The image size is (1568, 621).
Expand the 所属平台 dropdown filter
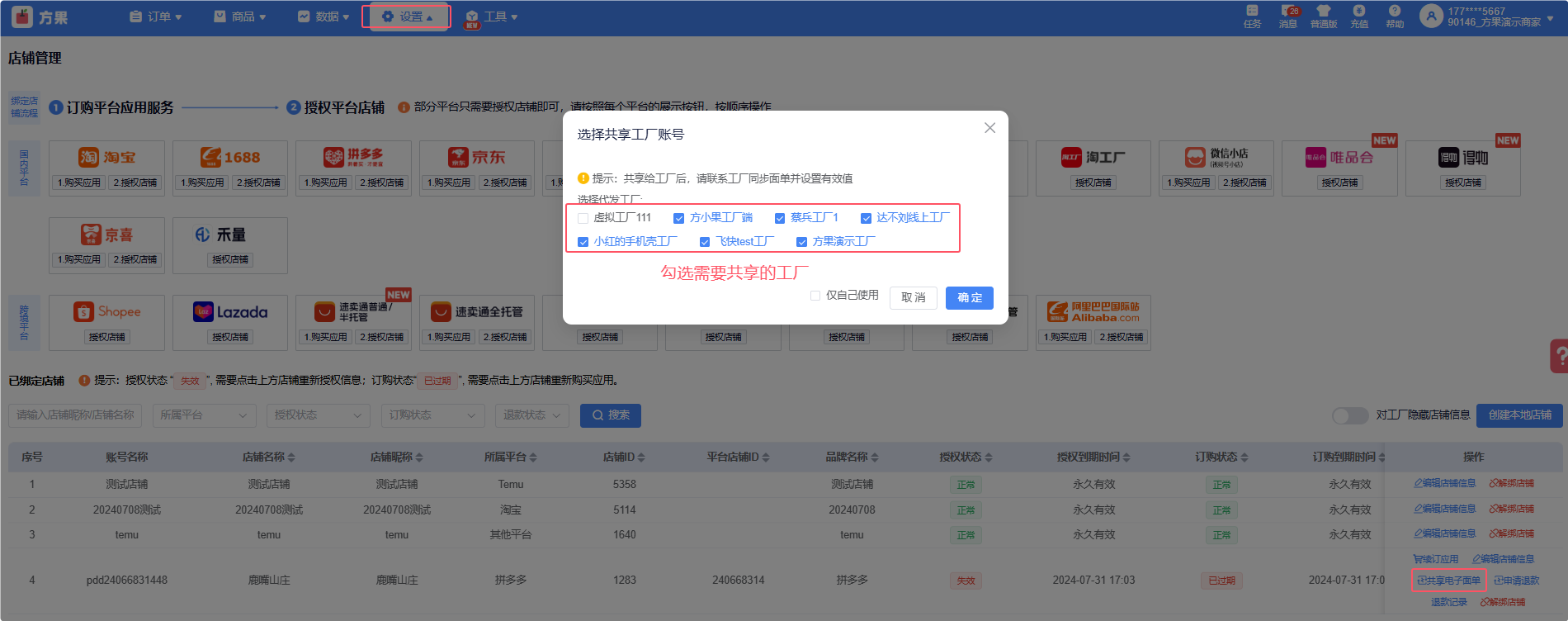click(204, 415)
